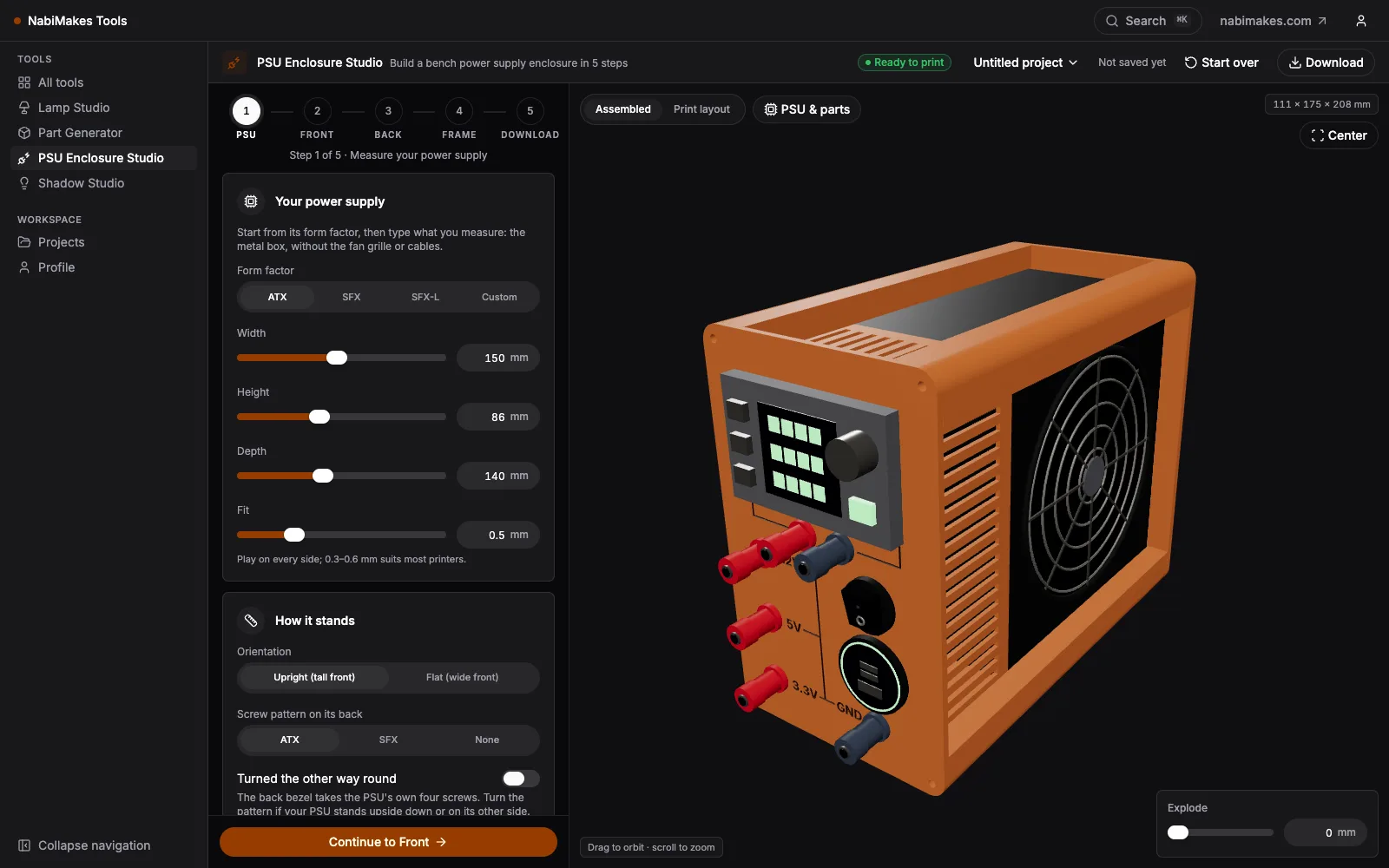The height and width of the screenshot is (868, 1389).
Task: Click the Depth 140 mm input field
Action: tap(498, 476)
